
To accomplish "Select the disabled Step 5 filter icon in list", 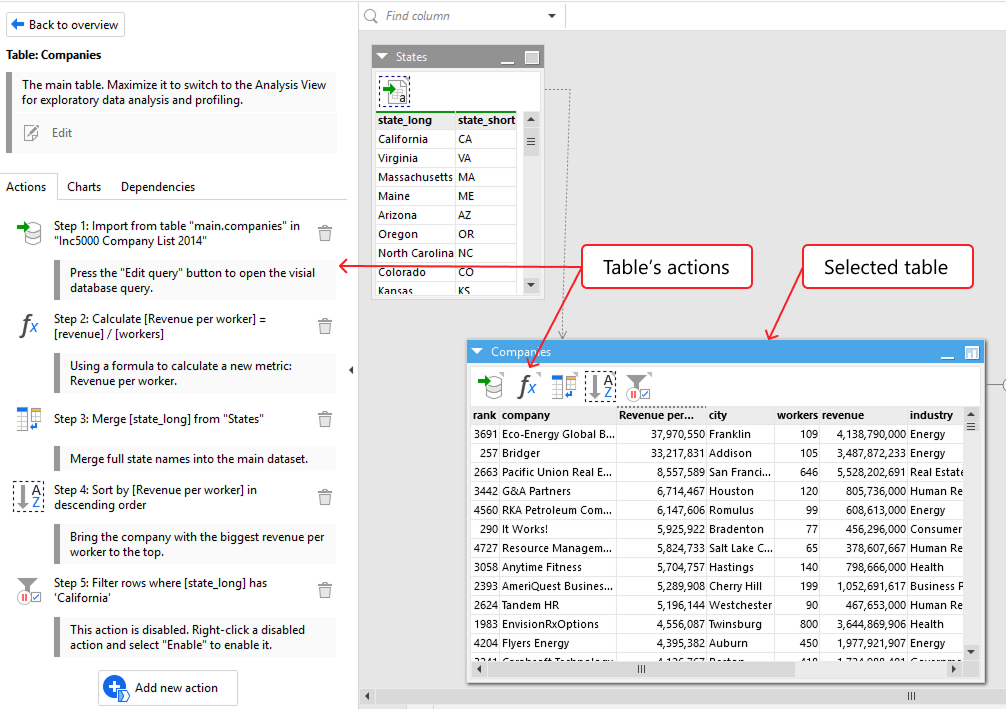I will [x=29, y=590].
